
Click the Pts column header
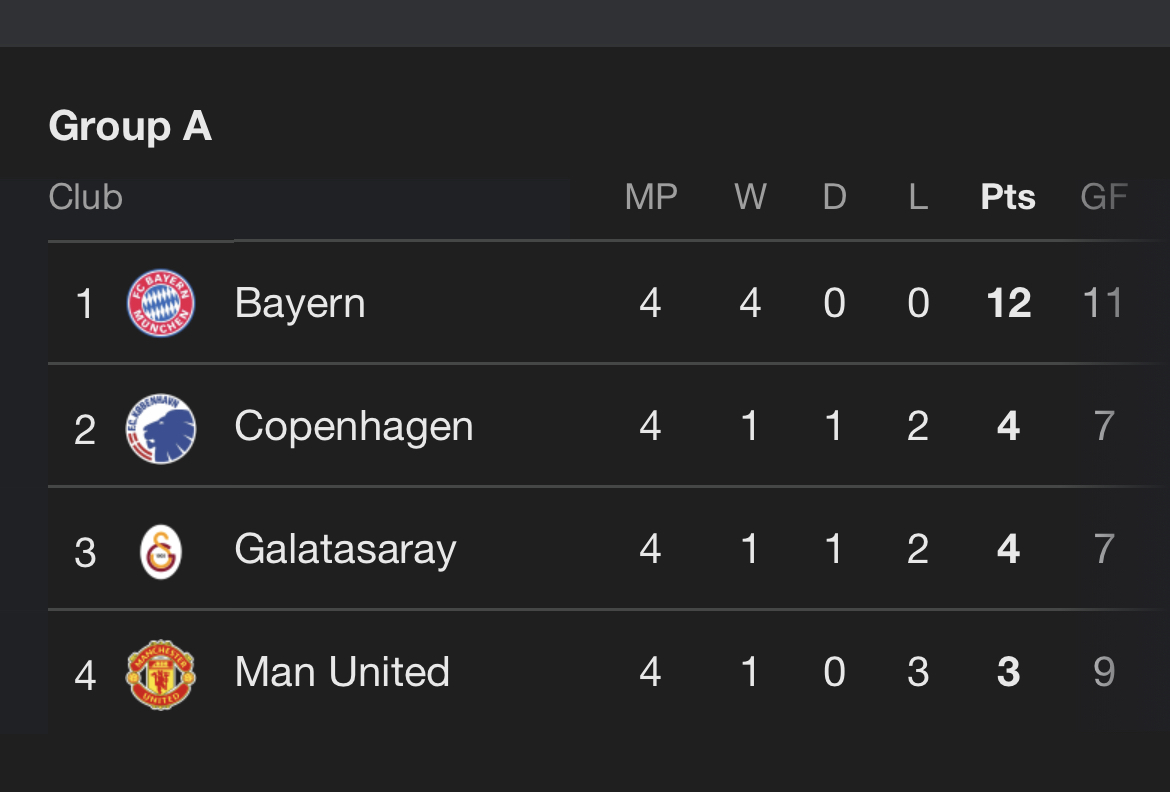(1008, 197)
